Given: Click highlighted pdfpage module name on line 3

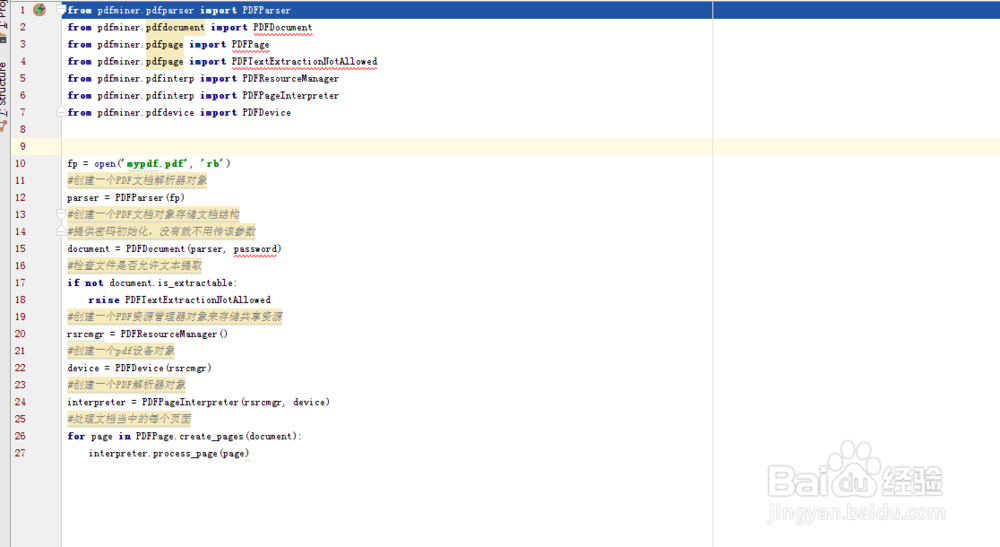Looking at the screenshot, I should tap(165, 45).
